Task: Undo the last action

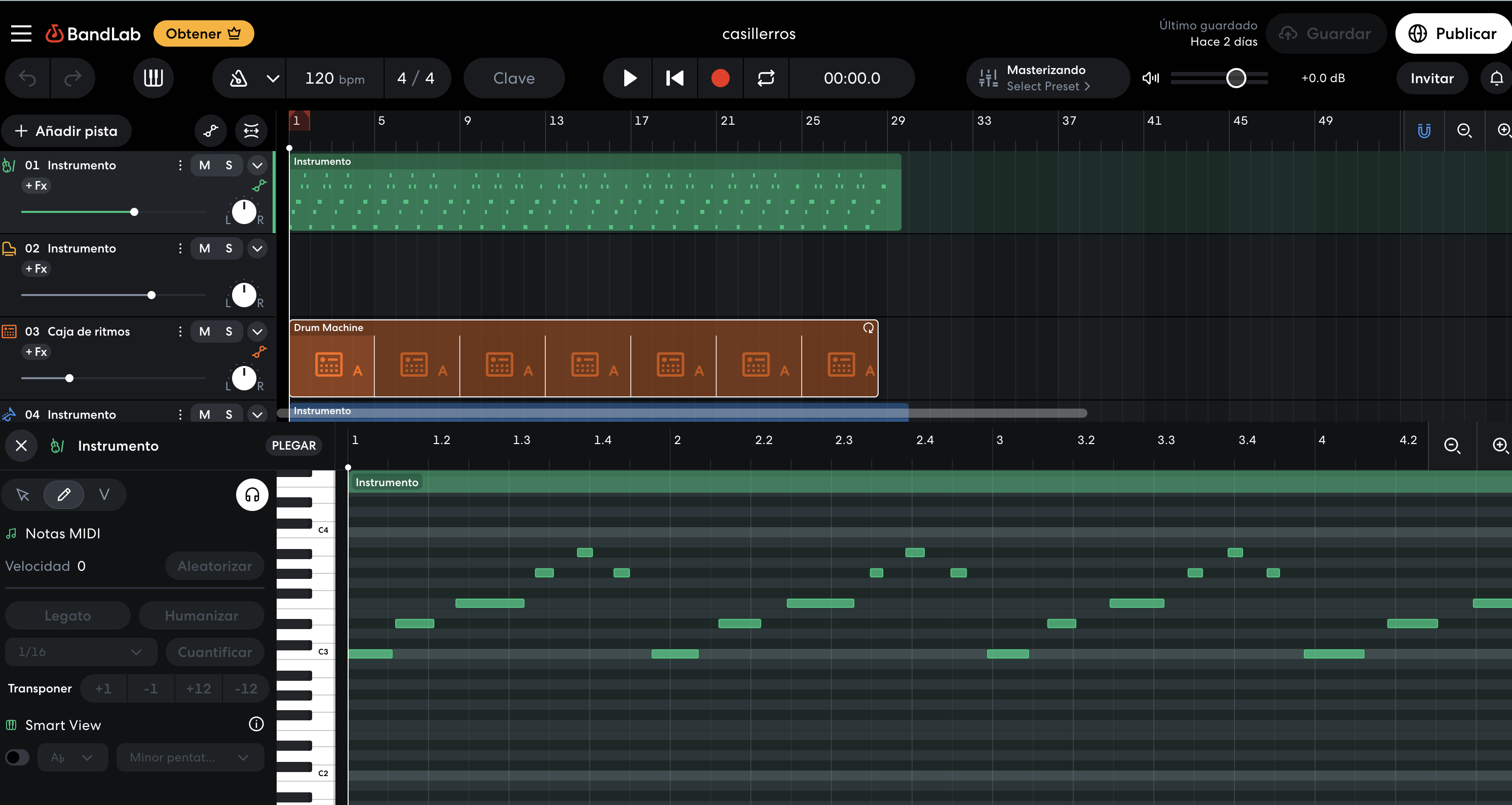Action: pos(27,78)
